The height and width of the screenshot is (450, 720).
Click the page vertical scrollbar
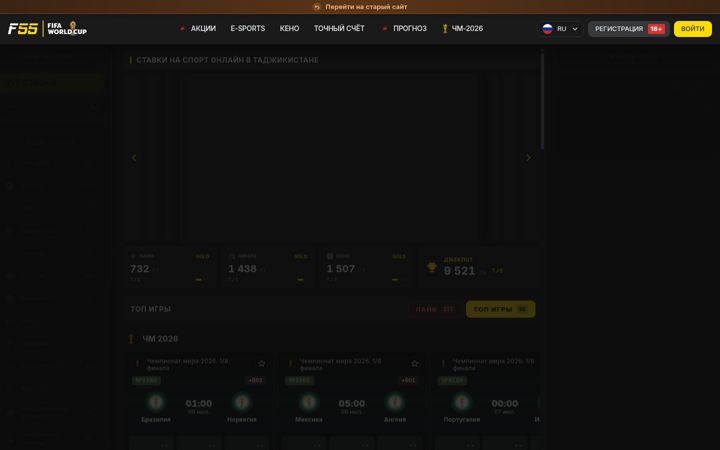tap(542, 101)
